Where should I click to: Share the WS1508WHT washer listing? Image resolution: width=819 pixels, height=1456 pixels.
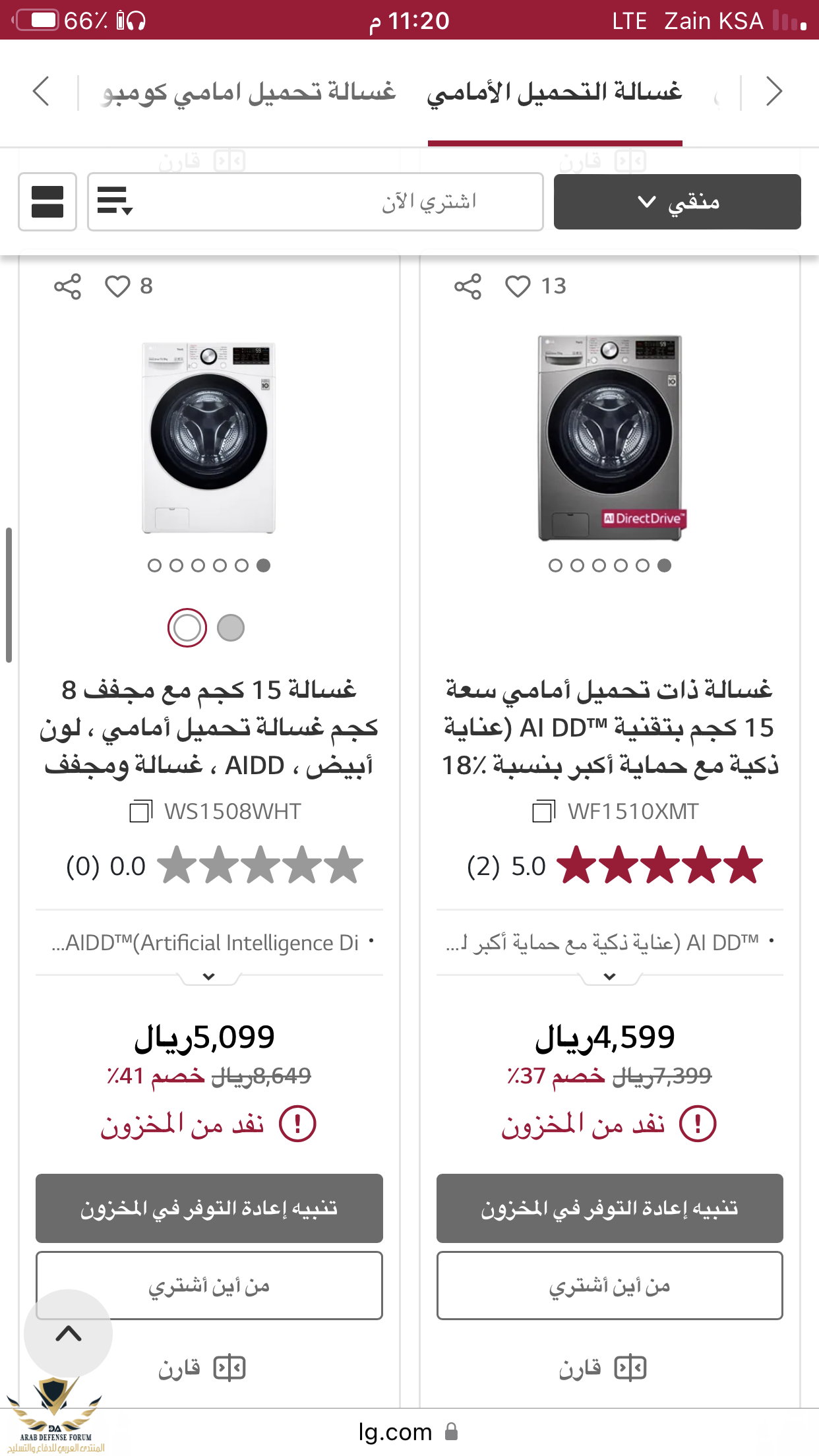(x=67, y=286)
